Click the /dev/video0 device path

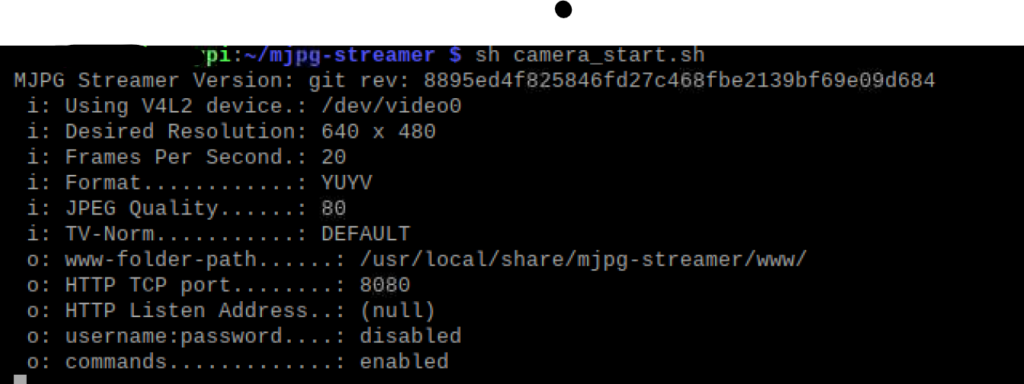[x=391, y=106]
